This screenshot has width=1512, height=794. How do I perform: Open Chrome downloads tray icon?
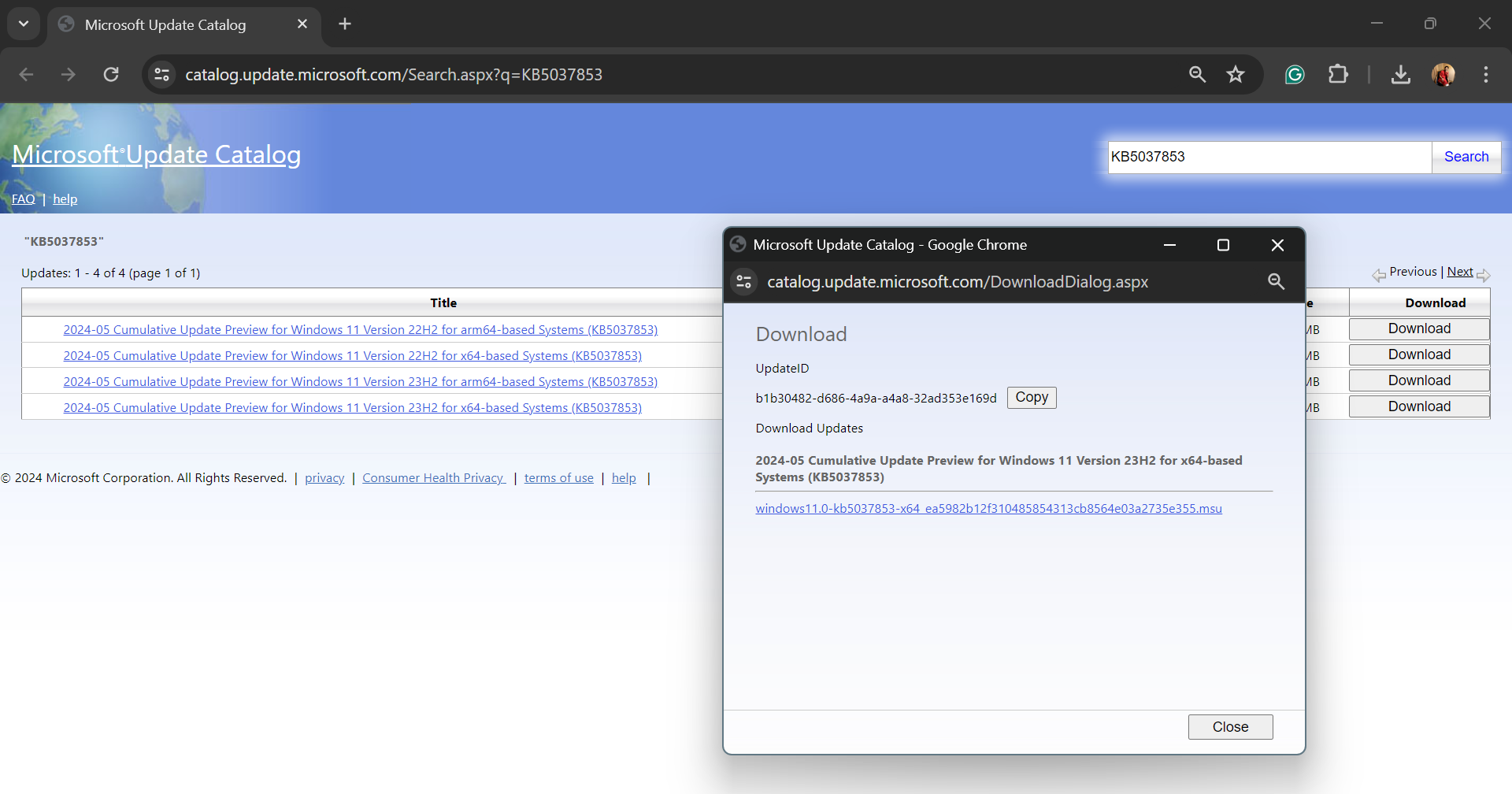point(1400,74)
